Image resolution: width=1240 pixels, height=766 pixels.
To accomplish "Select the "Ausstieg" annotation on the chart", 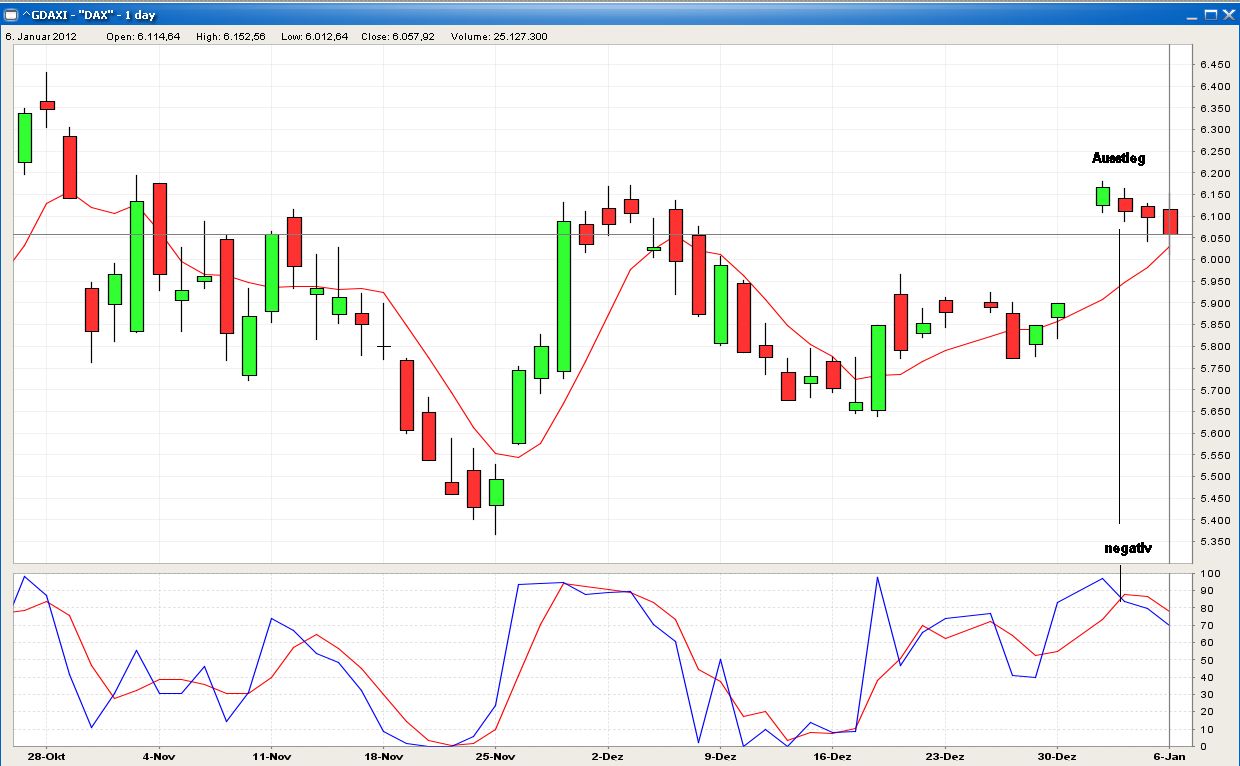I will (1120, 158).
